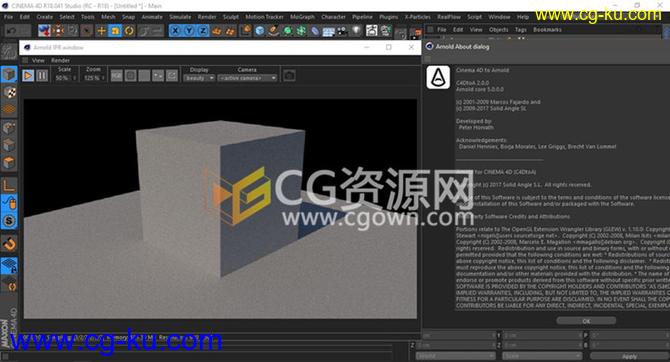
Task: Click the green array/cloner icon
Action: [301, 30]
